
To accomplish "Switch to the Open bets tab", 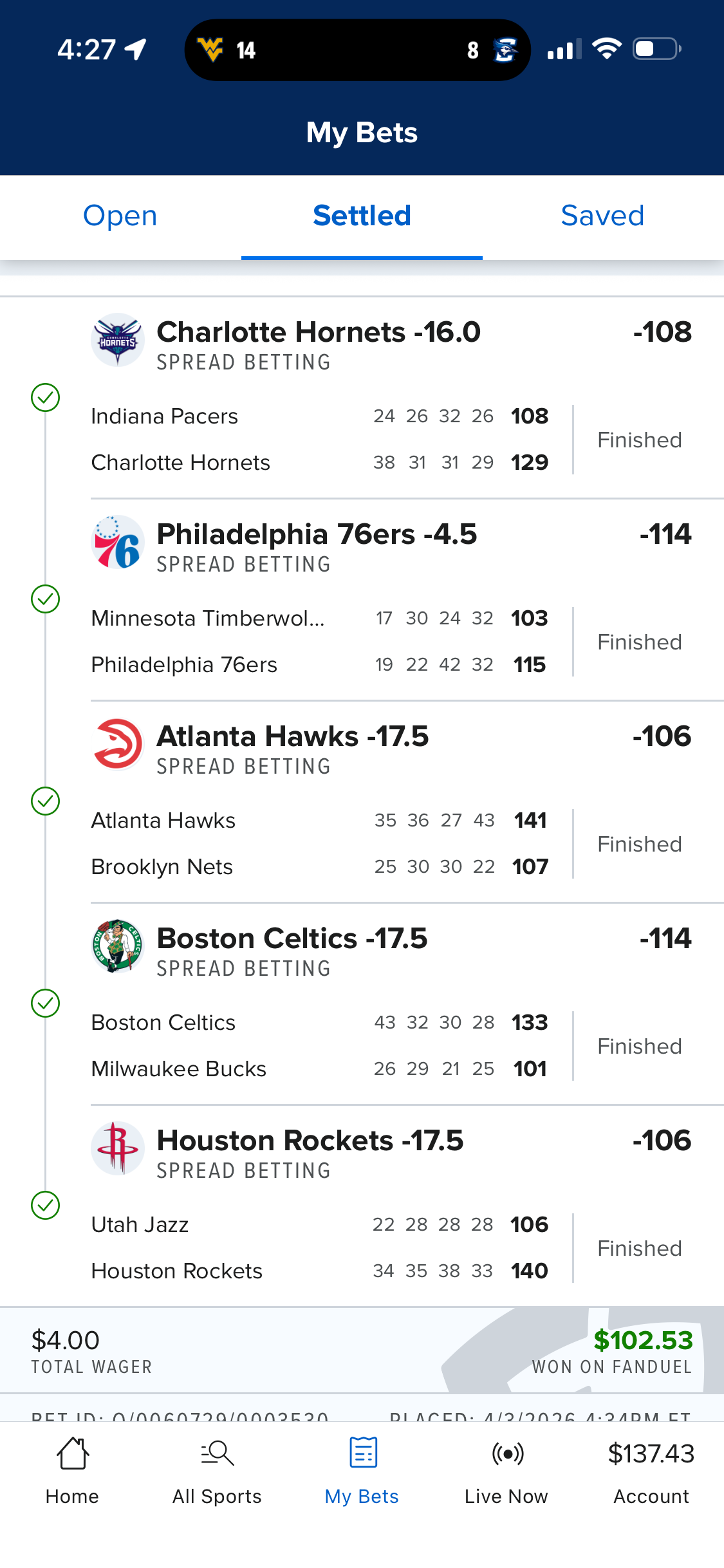I will coord(120,216).
